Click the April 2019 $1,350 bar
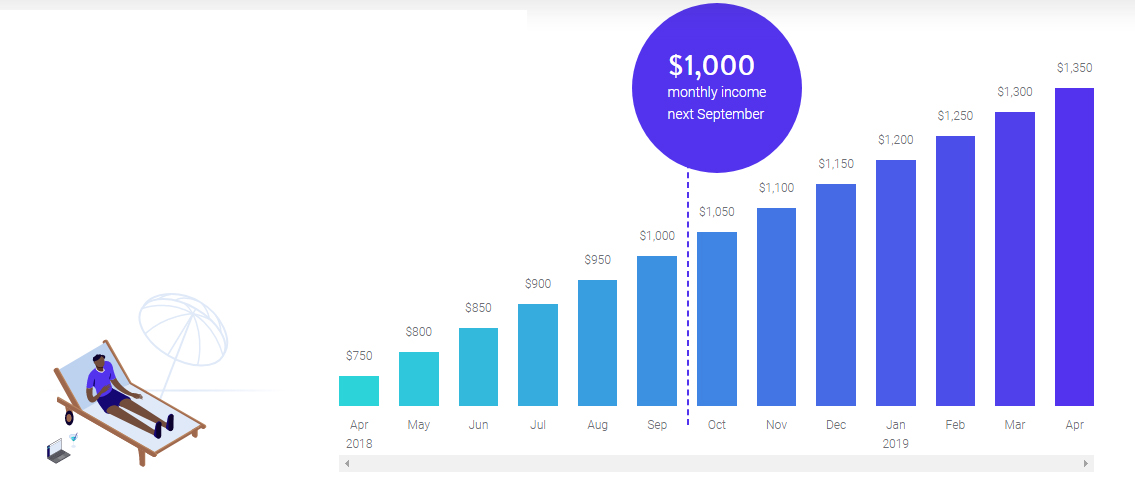 click(1074, 247)
